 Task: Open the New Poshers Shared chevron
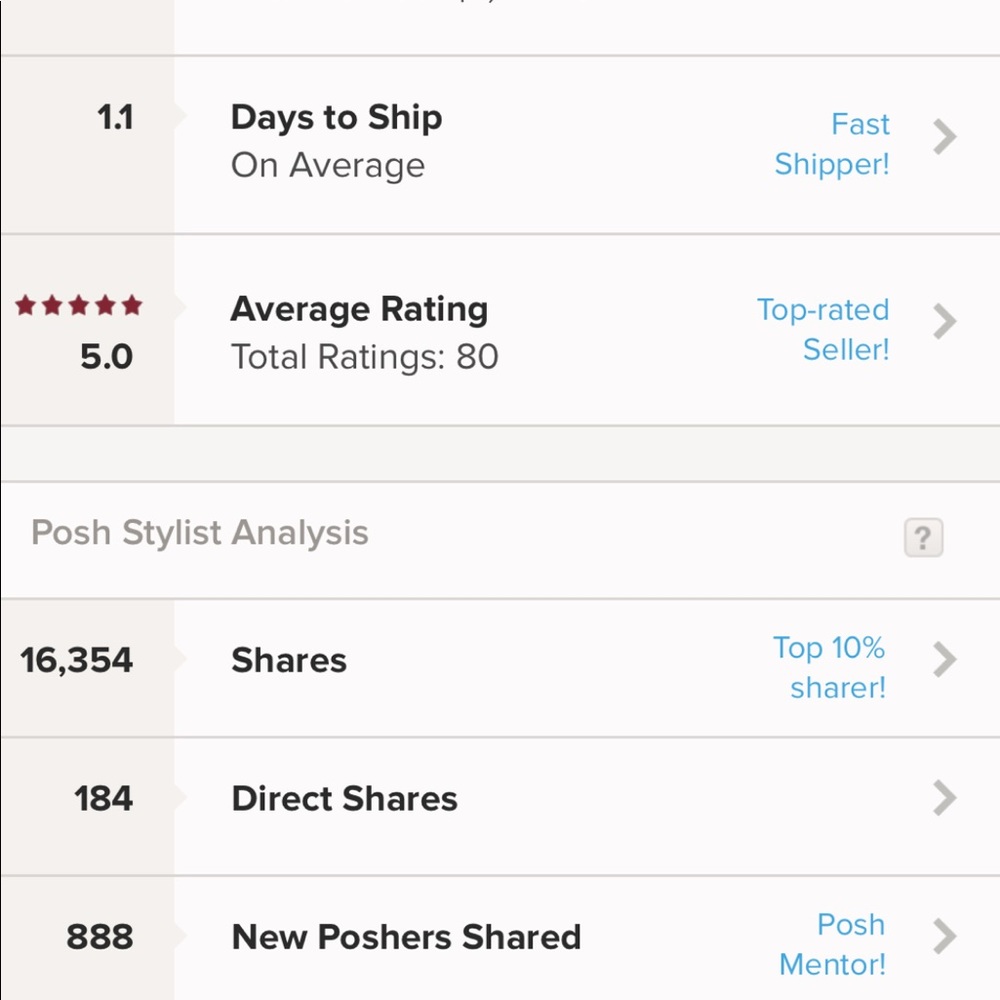(943, 938)
